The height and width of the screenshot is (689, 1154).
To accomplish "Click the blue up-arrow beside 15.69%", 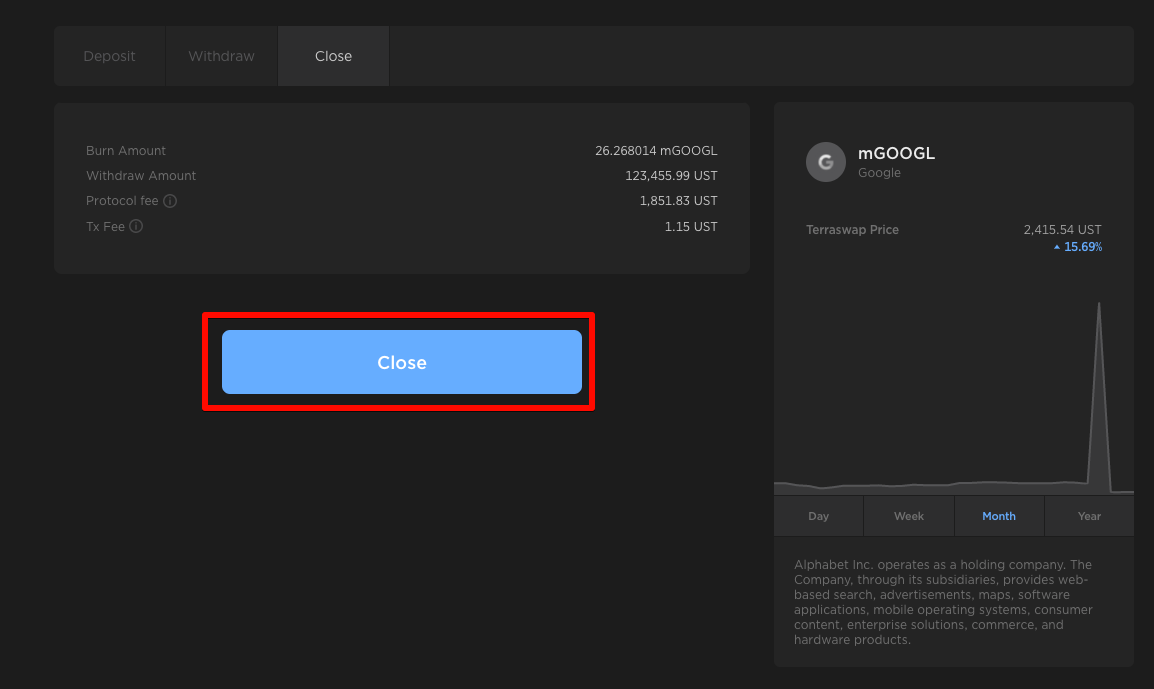I will (1057, 247).
